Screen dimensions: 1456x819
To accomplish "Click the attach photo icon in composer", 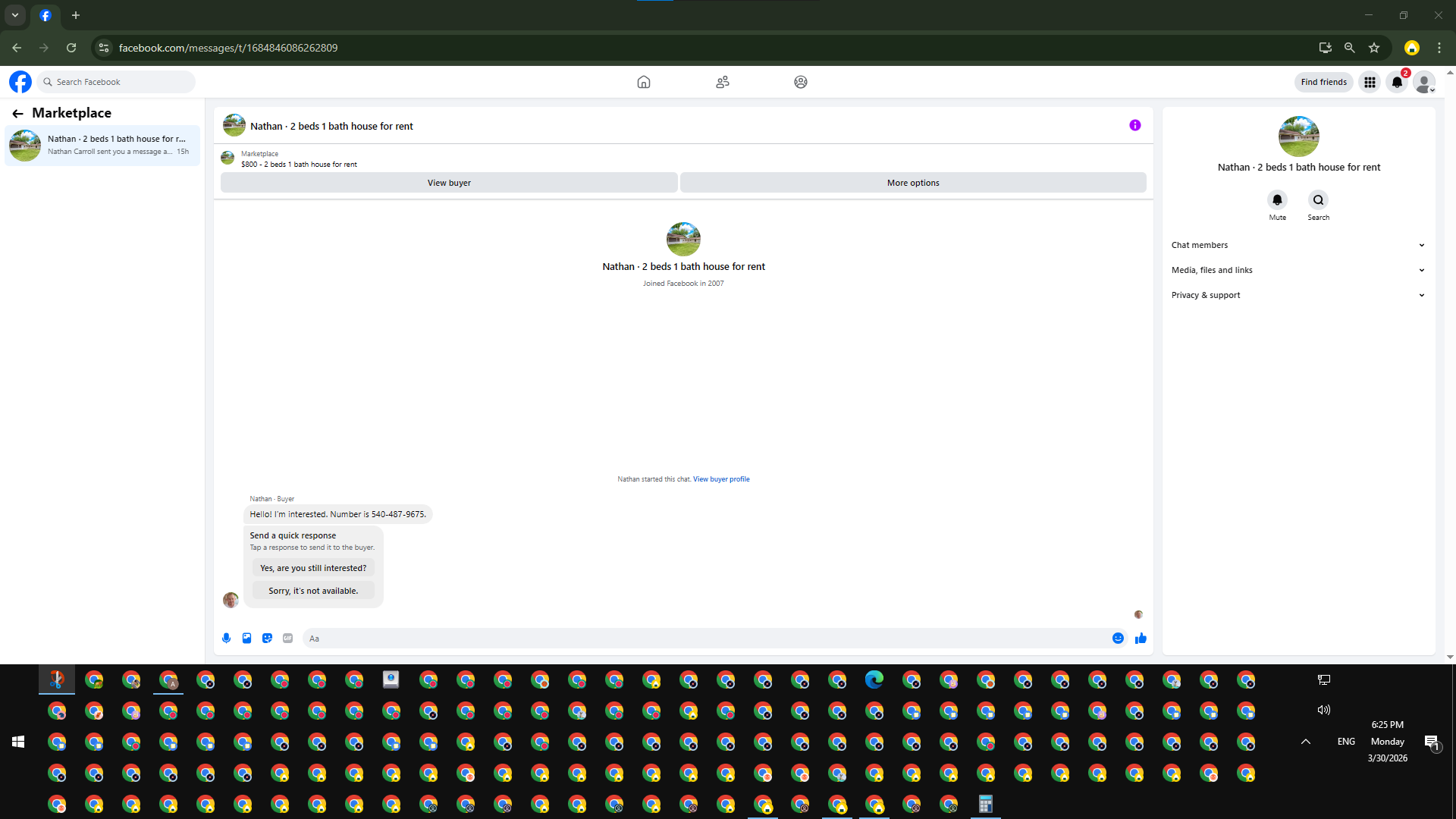I will pyautogui.click(x=246, y=639).
